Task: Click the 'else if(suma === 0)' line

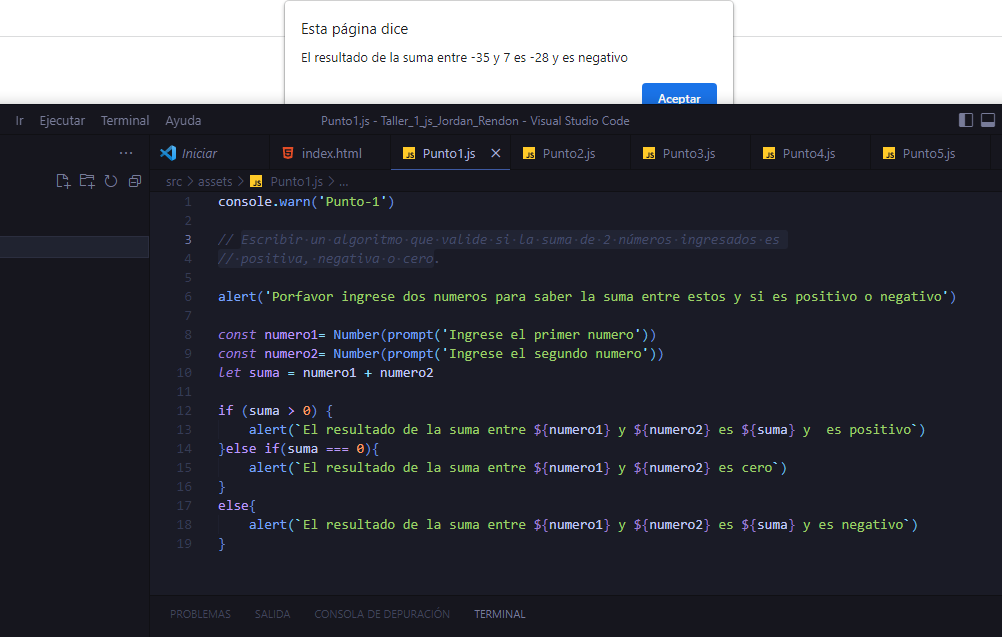Action: (x=298, y=449)
